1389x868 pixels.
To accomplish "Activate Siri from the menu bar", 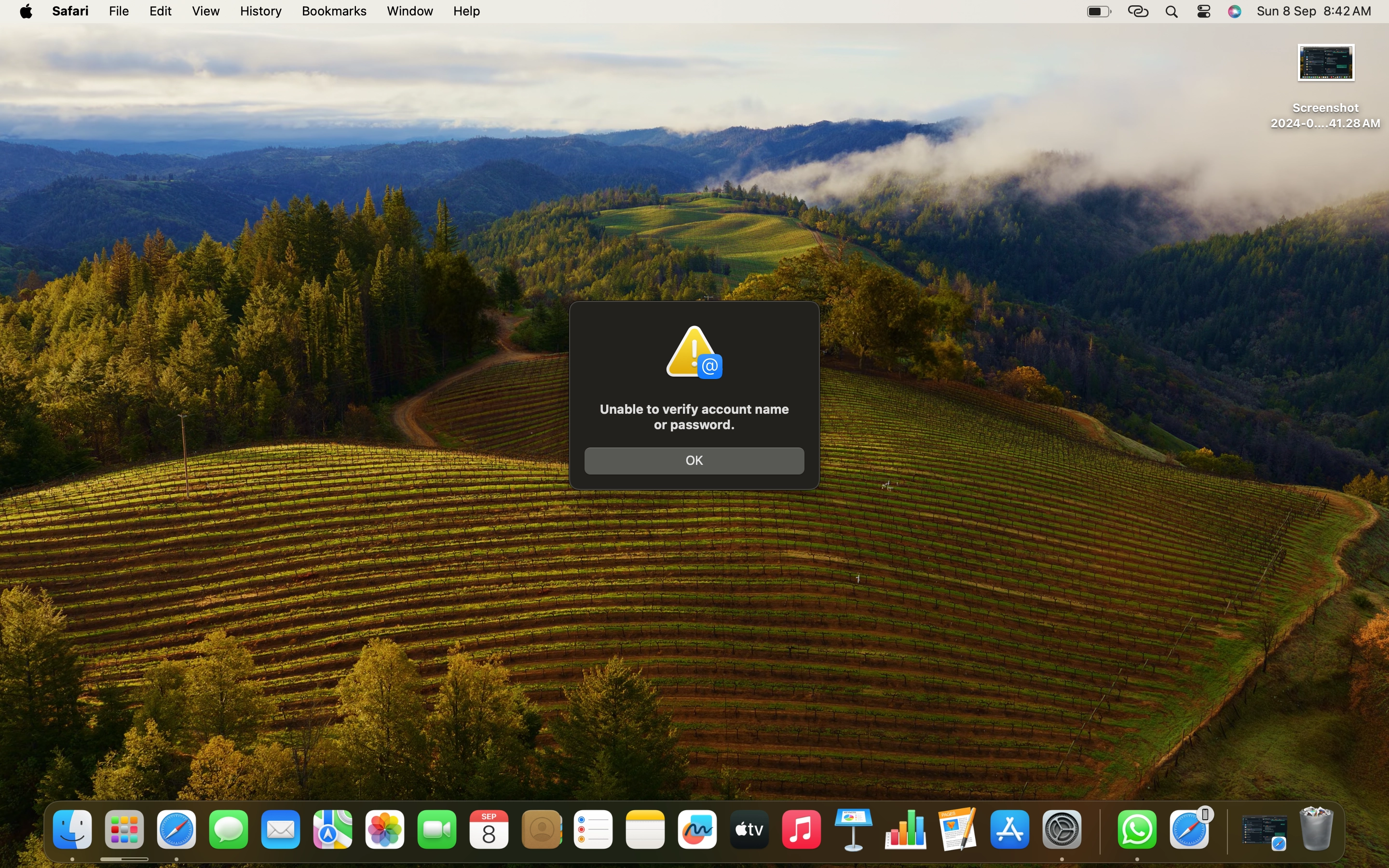I will 1235,12.
